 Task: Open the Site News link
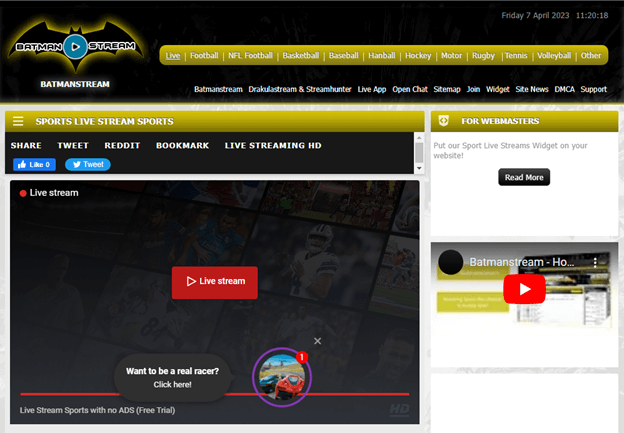(x=532, y=89)
